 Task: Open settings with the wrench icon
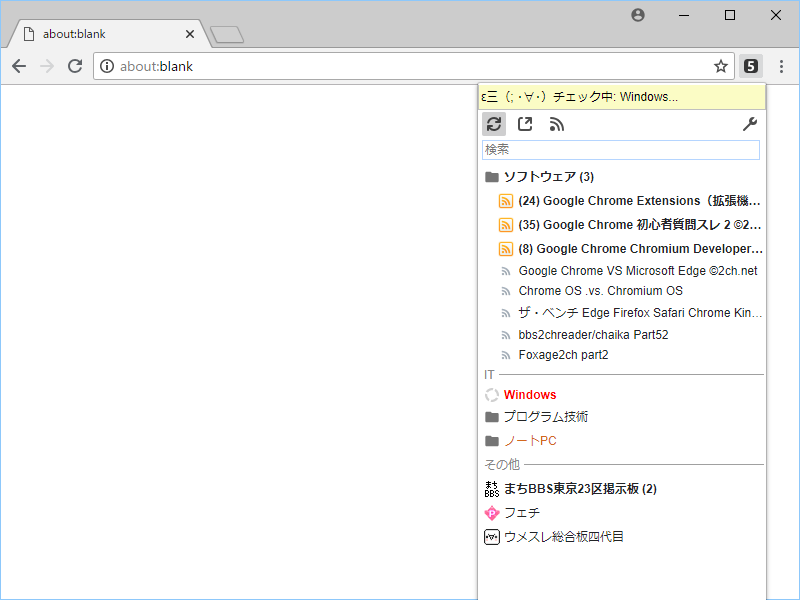pos(749,124)
